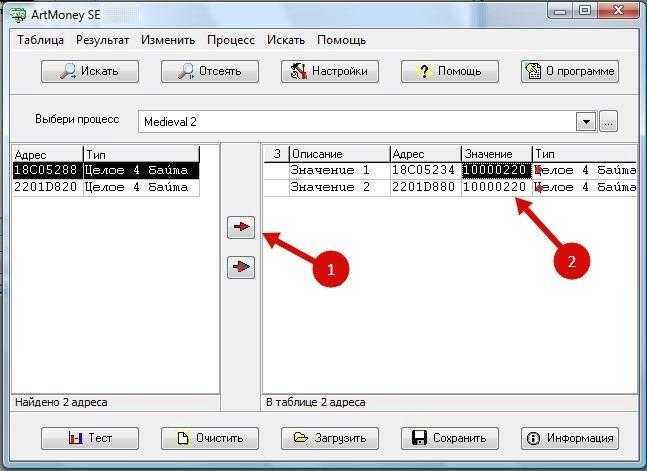This screenshot has height=471, width=647.
Task: Select the Значение 2 description cell
Action: tap(340, 187)
